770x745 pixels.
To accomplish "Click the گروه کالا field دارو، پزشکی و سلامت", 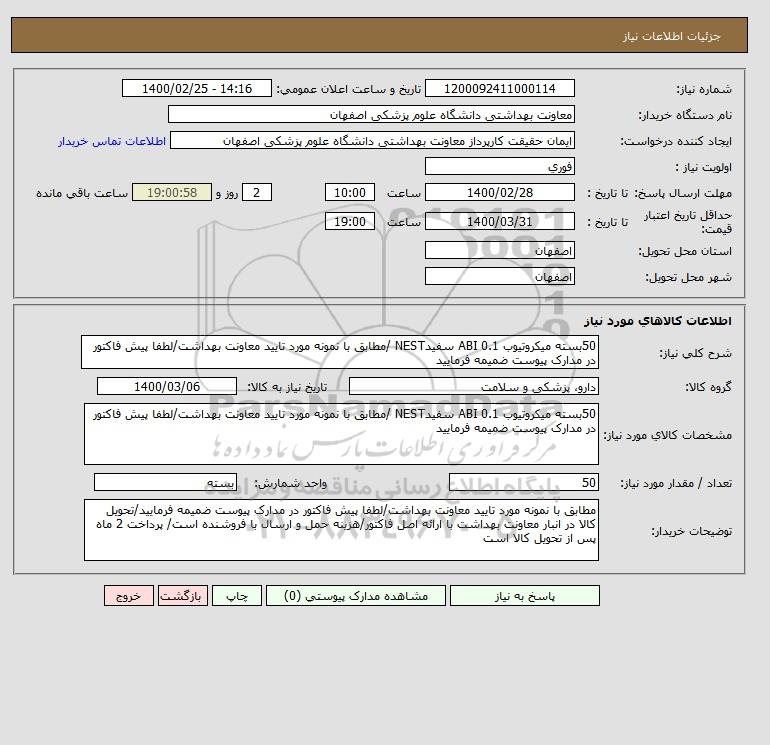I will point(473,386).
